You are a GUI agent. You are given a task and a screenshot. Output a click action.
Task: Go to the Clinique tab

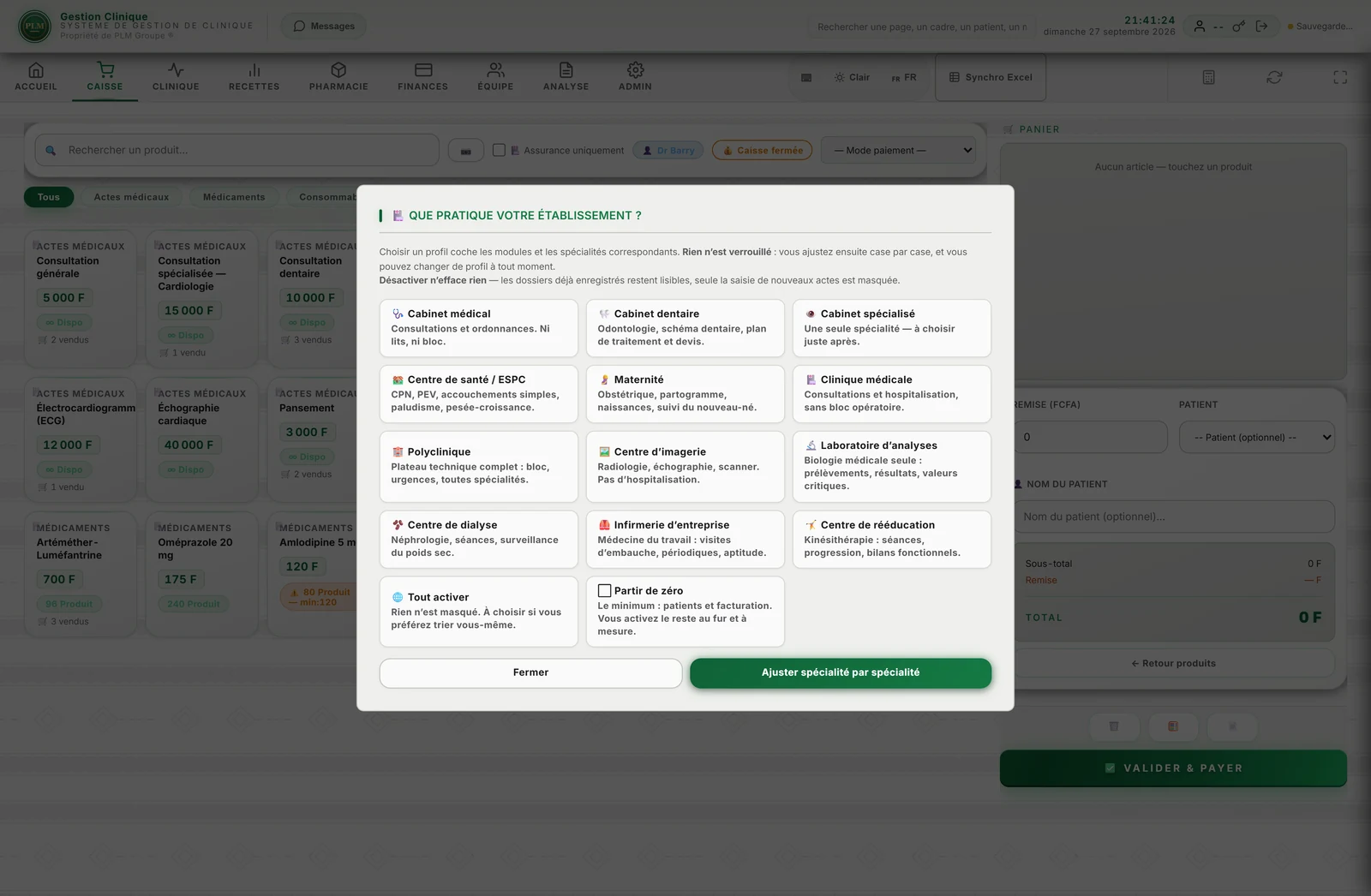pos(176,76)
